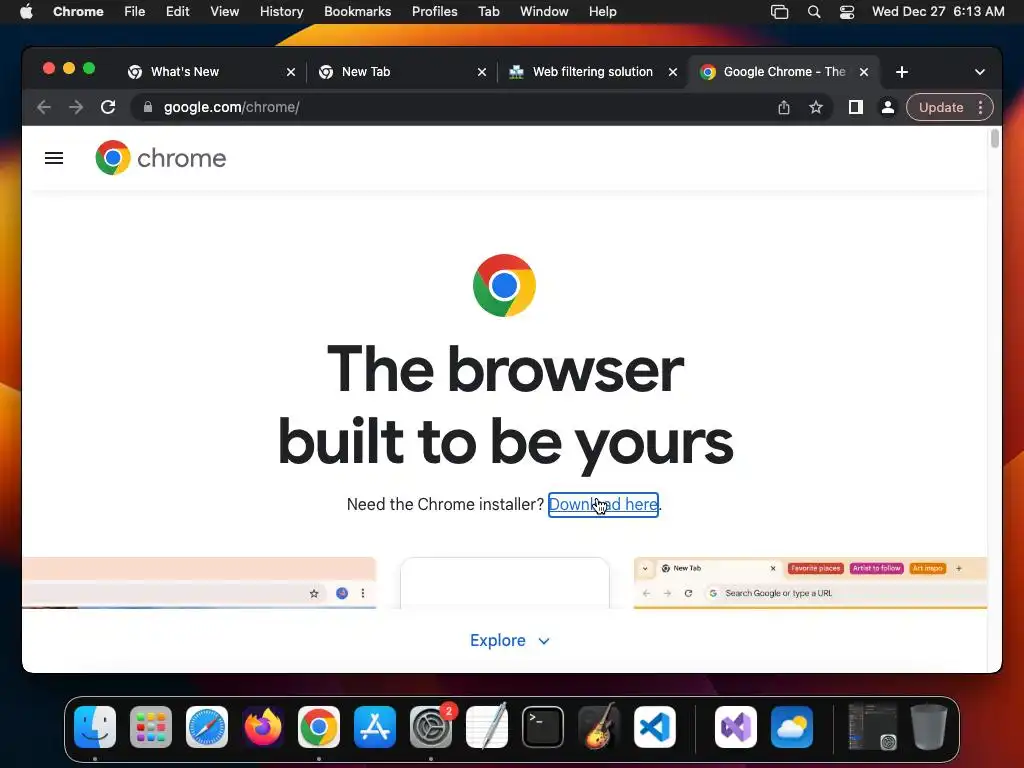Open the Weather app from the Dock

792,727
